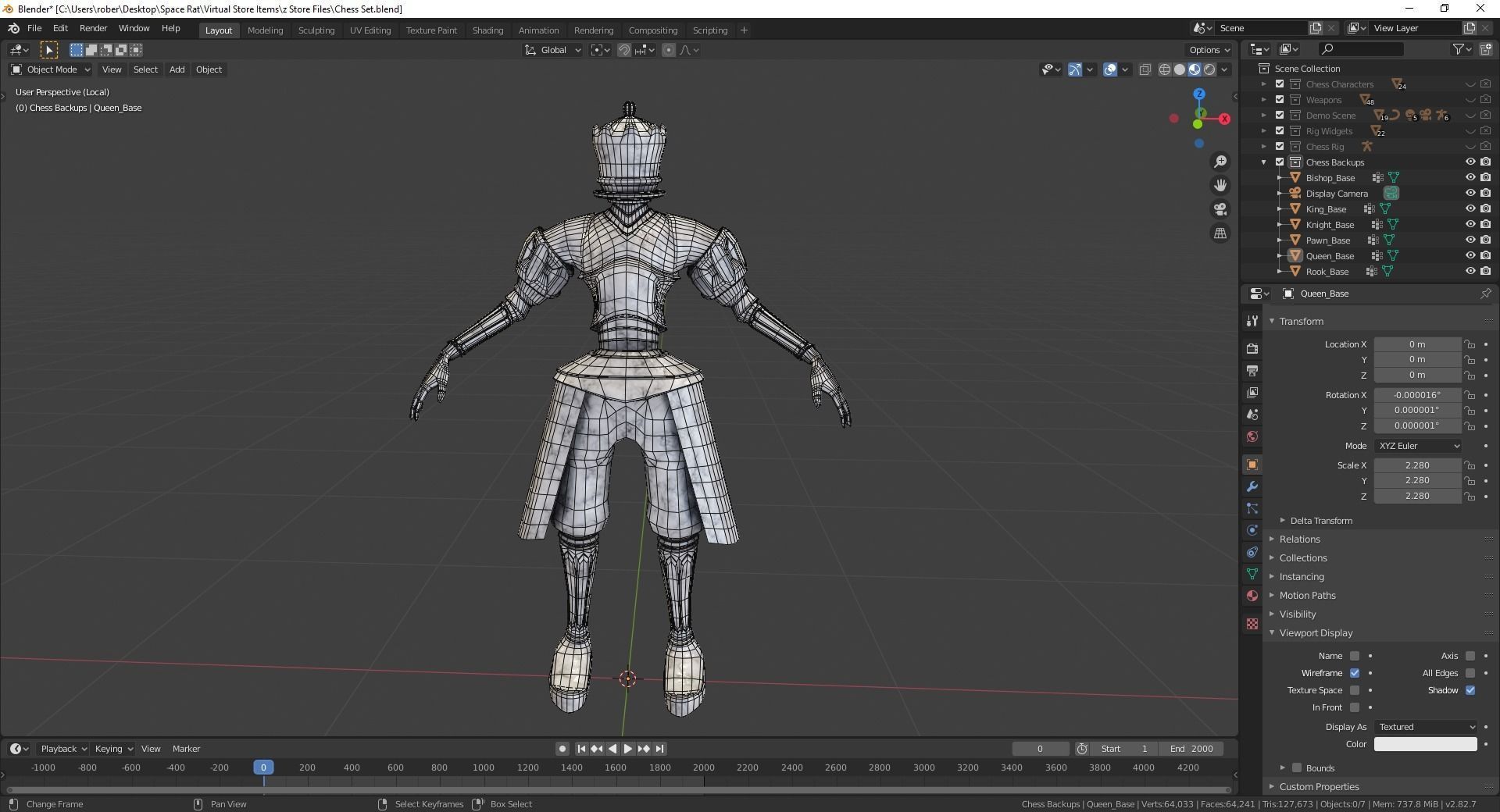Open Modifier properties wrench tab
The image size is (1500, 812).
(x=1252, y=486)
